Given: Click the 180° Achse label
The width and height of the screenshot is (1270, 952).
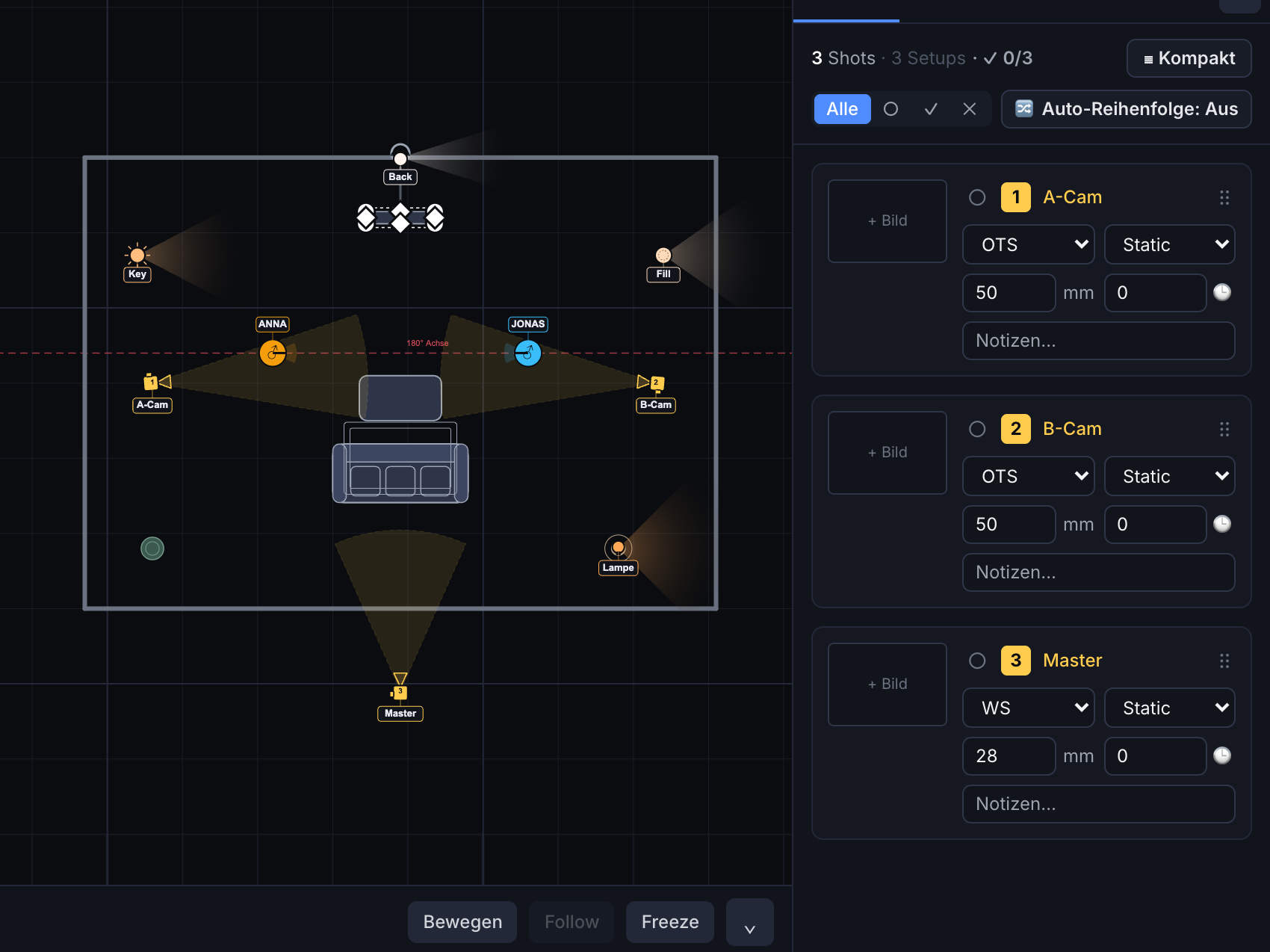Looking at the screenshot, I should coord(427,343).
